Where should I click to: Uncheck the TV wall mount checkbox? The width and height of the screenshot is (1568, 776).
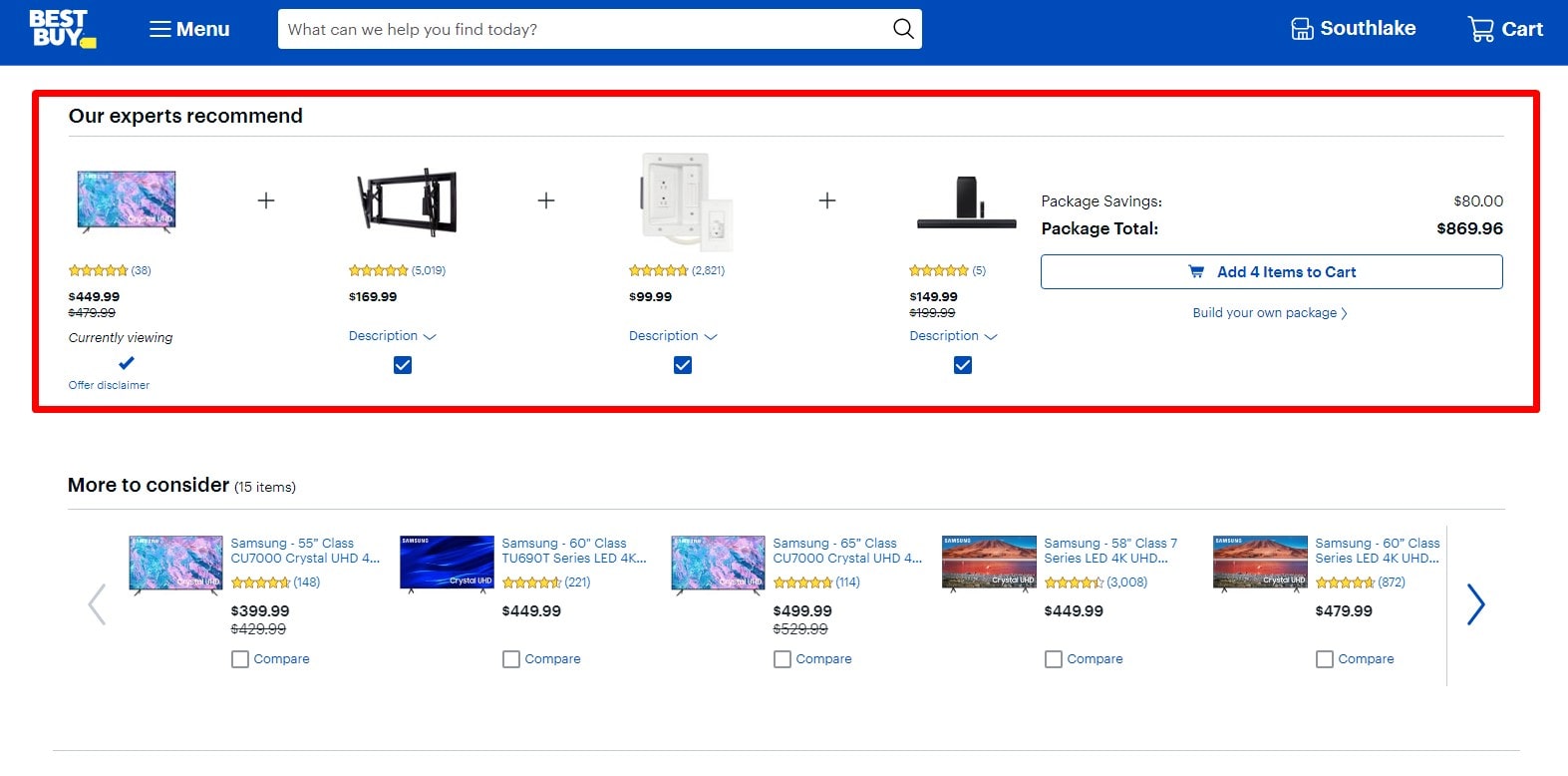pyautogui.click(x=403, y=365)
